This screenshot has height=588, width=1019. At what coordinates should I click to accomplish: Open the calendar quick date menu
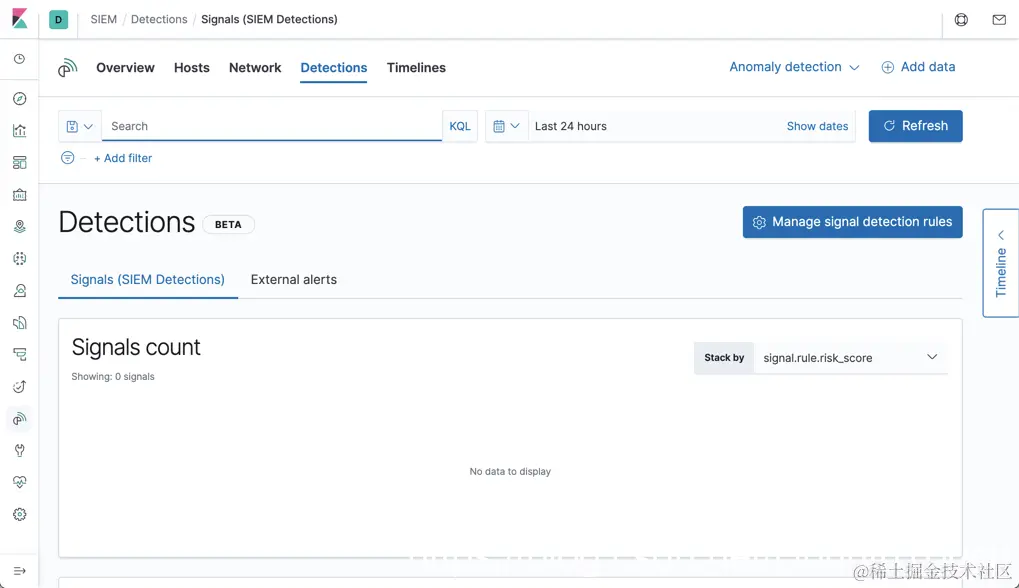[x=506, y=126]
